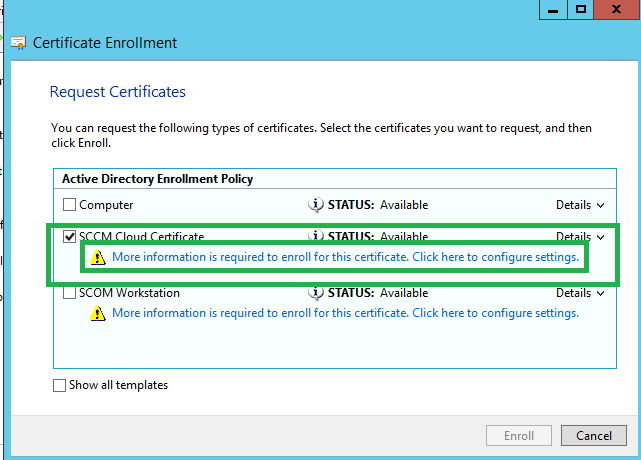Image resolution: width=641 pixels, height=460 pixels.
Task: Click the Cancel button
Action: pyautogui.click(x=594, y=435)
